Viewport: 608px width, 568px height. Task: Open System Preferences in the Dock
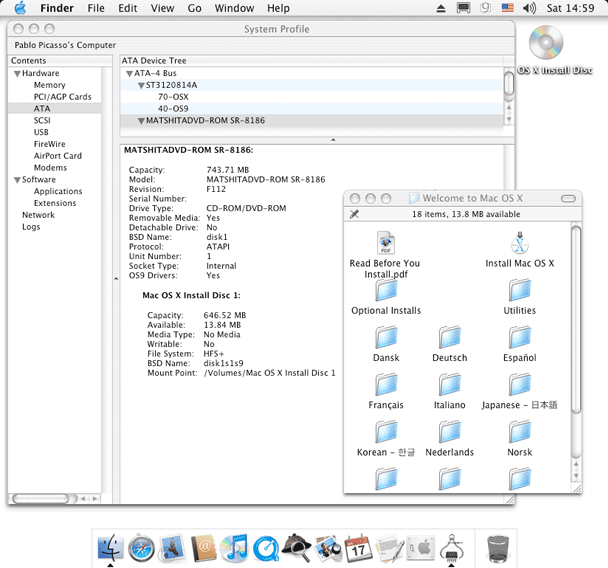tap(420, 548)
